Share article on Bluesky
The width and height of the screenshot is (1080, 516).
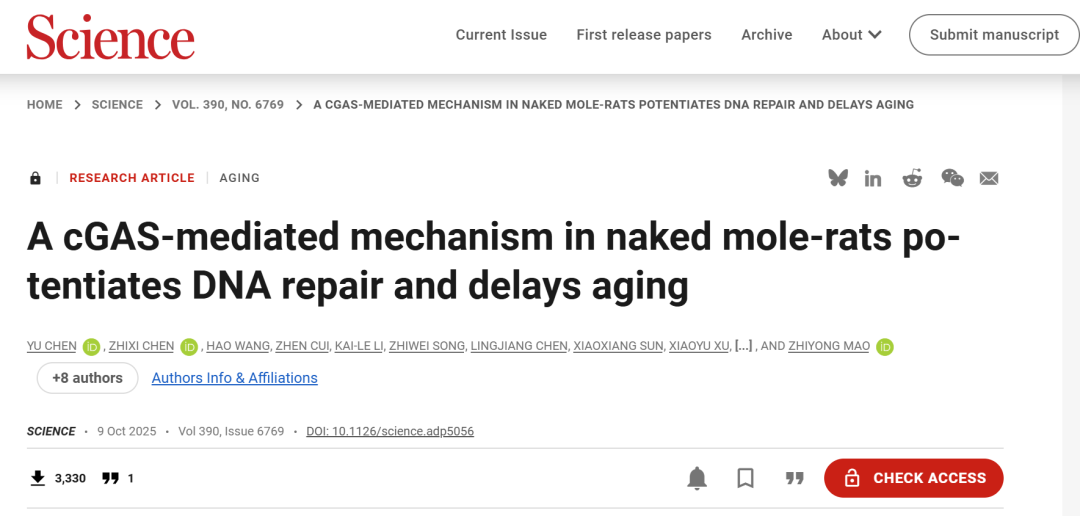click(x=838, y=178)
